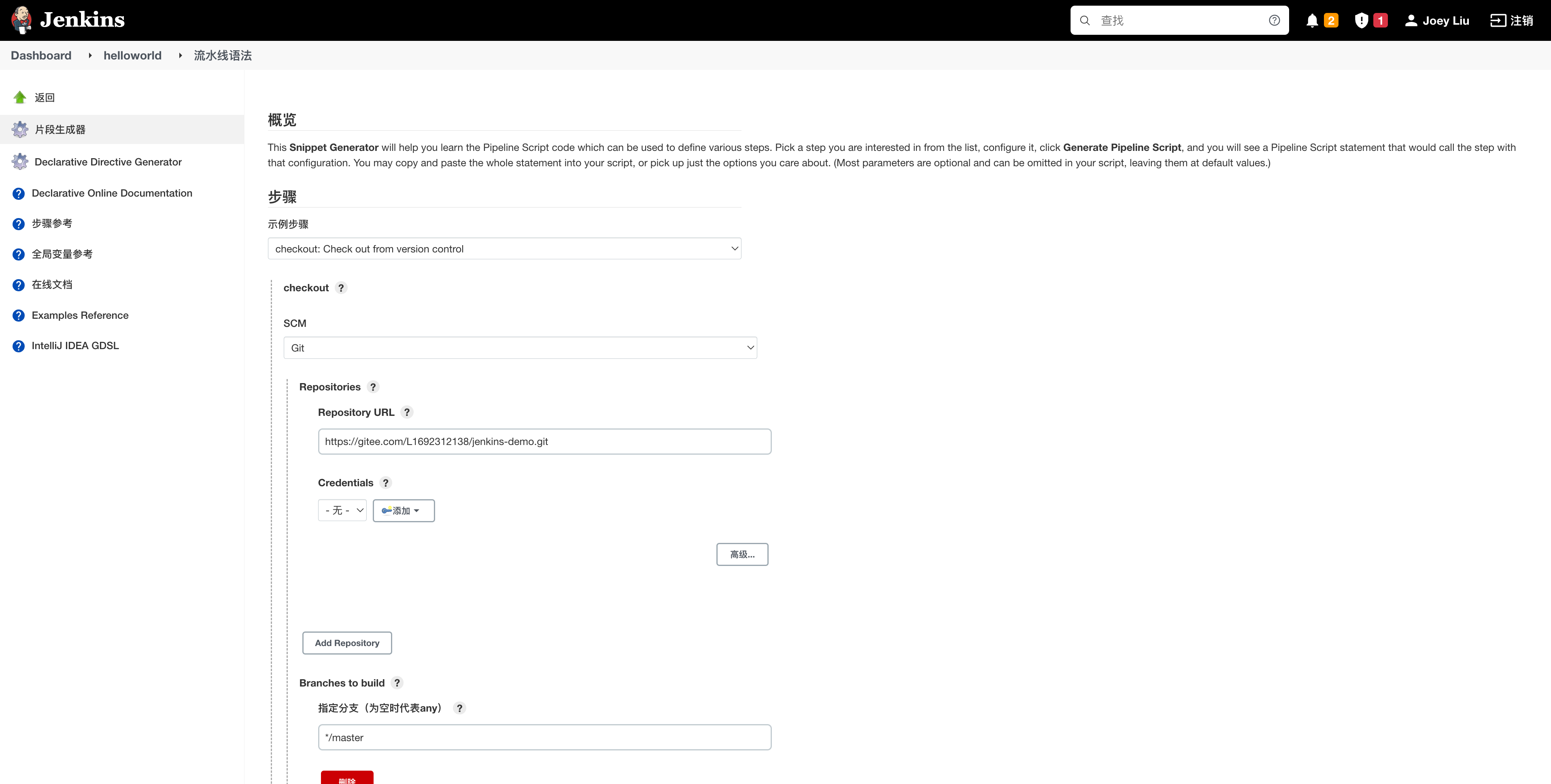Click the 指定分支 input field

pyautogui.click(x=544, y=737)
